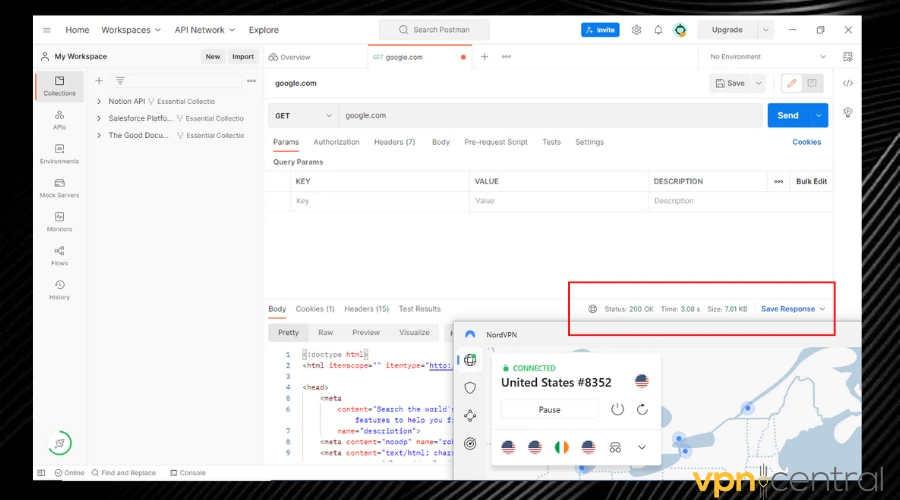Open the Settings request tab

589,142
